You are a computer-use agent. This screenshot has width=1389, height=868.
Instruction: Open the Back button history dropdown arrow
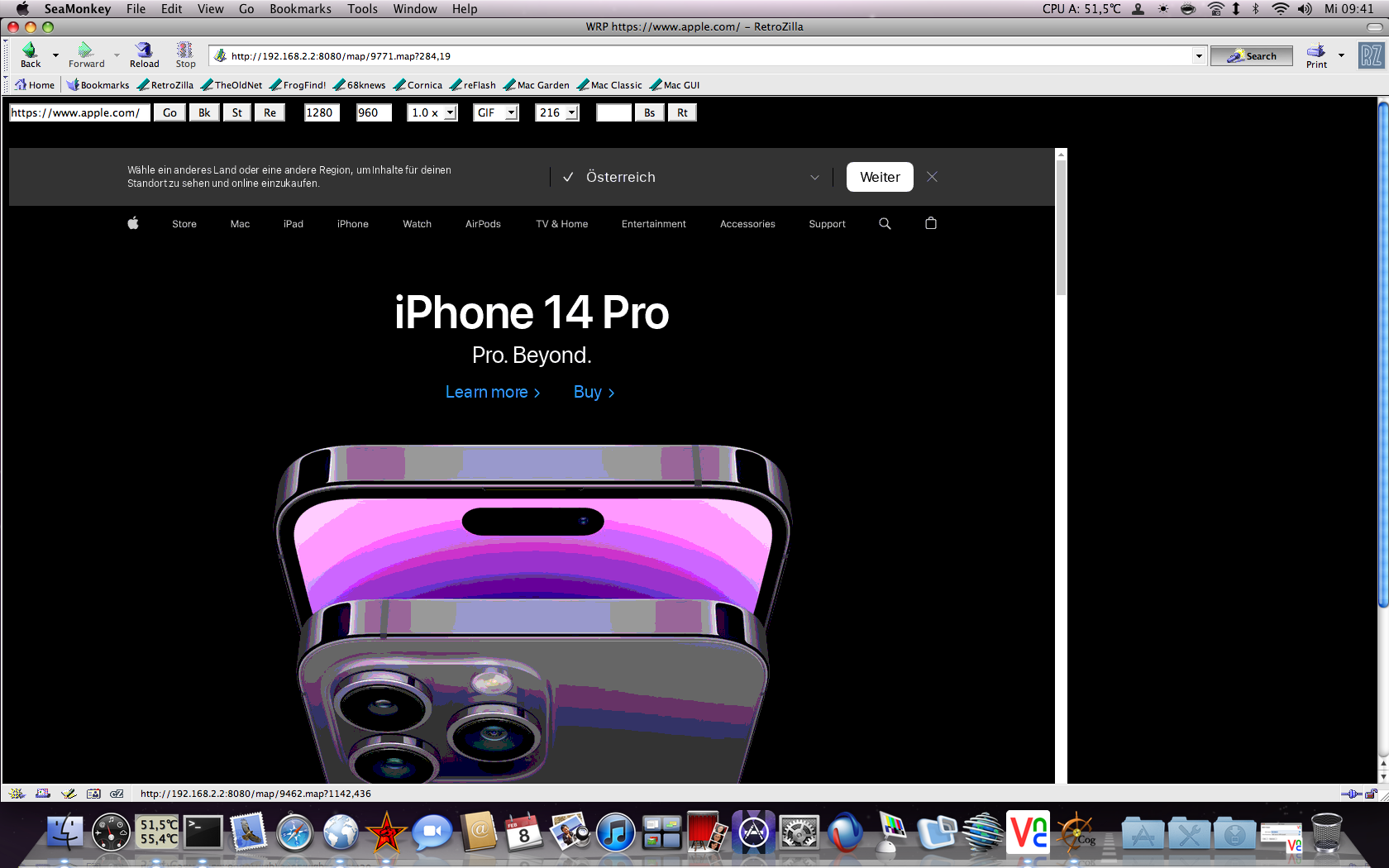point(55,55)
